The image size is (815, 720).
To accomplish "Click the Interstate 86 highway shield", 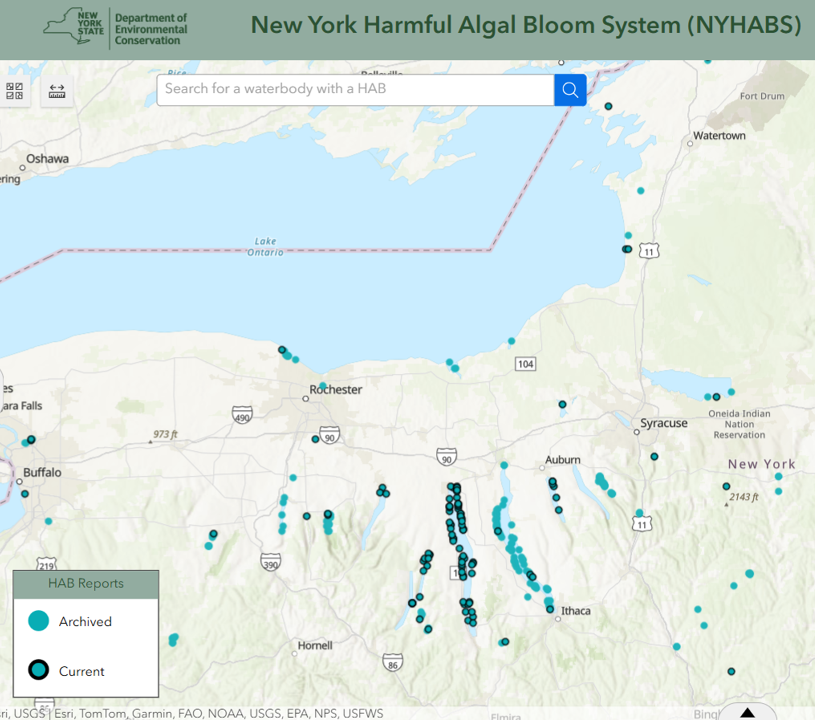I will pos(393,662).
